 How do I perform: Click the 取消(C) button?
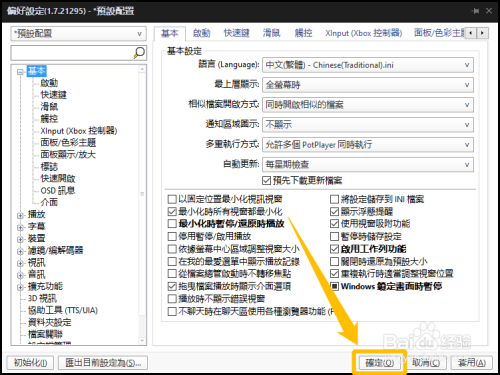[x=426, y=363]
